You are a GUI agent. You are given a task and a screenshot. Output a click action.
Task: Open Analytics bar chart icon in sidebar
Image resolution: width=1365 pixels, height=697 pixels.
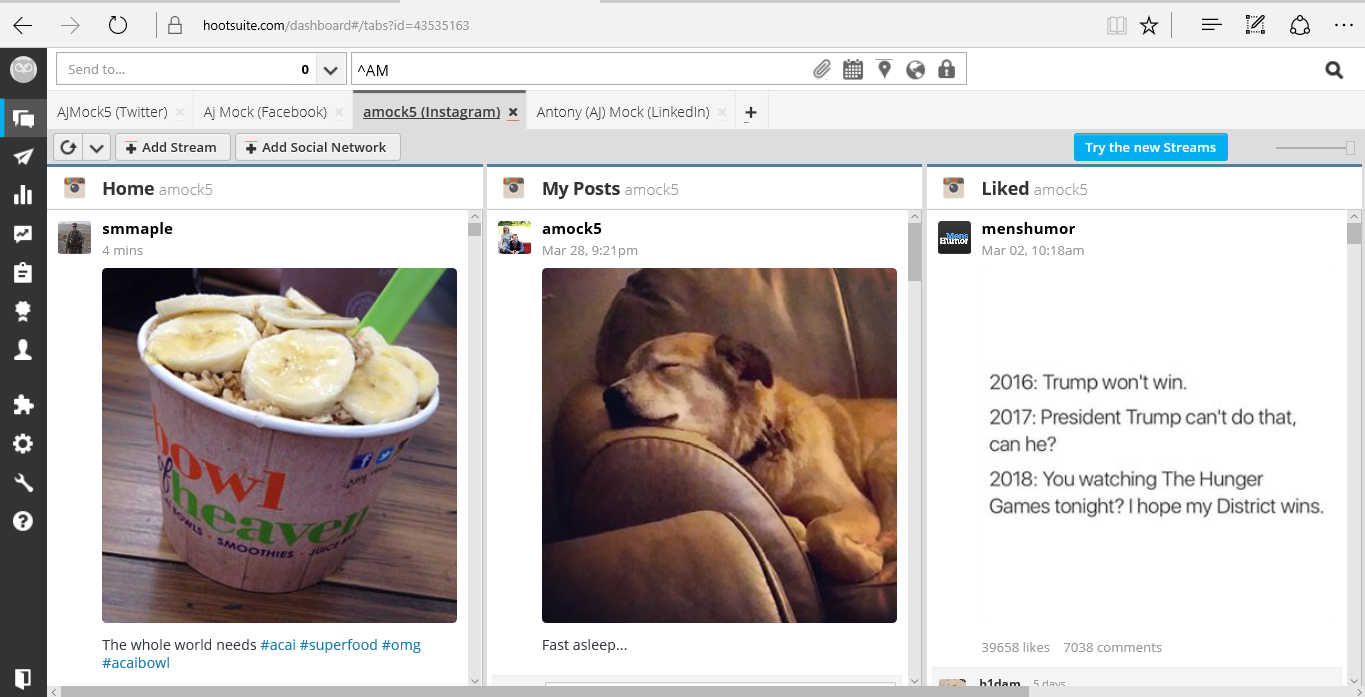[23, 195]
